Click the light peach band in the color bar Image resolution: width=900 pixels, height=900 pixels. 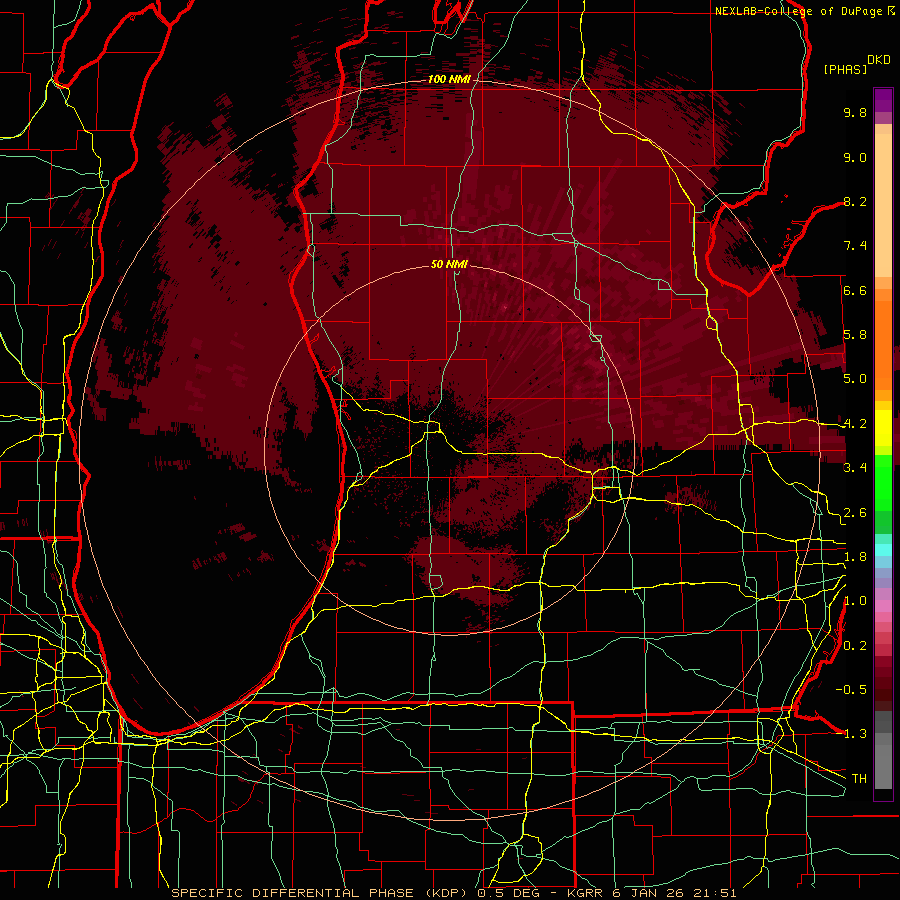(883, 207)
